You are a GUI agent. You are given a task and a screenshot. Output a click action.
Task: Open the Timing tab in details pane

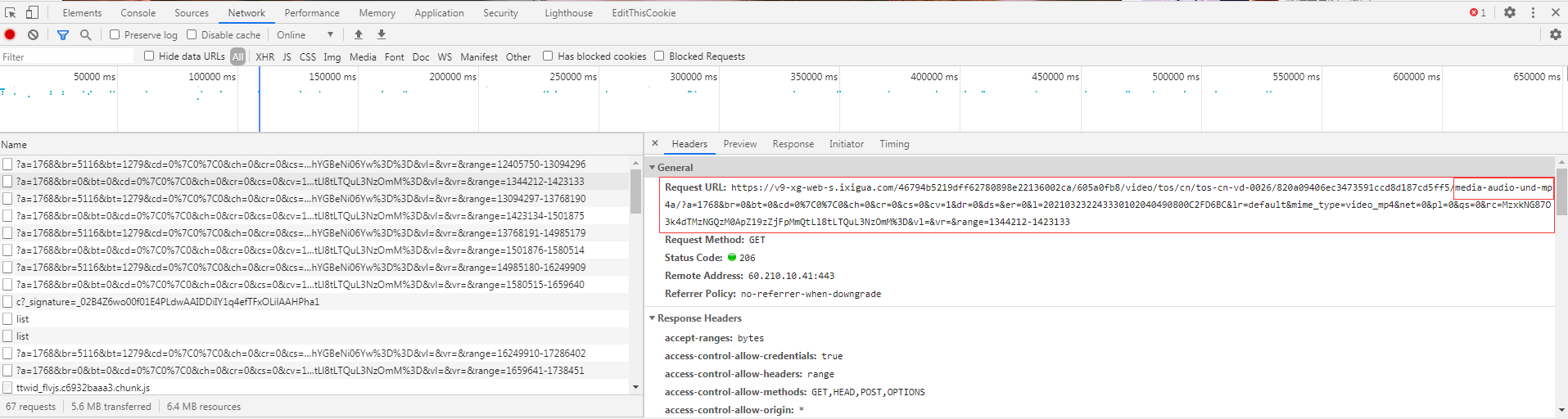(x=894, y=144)
